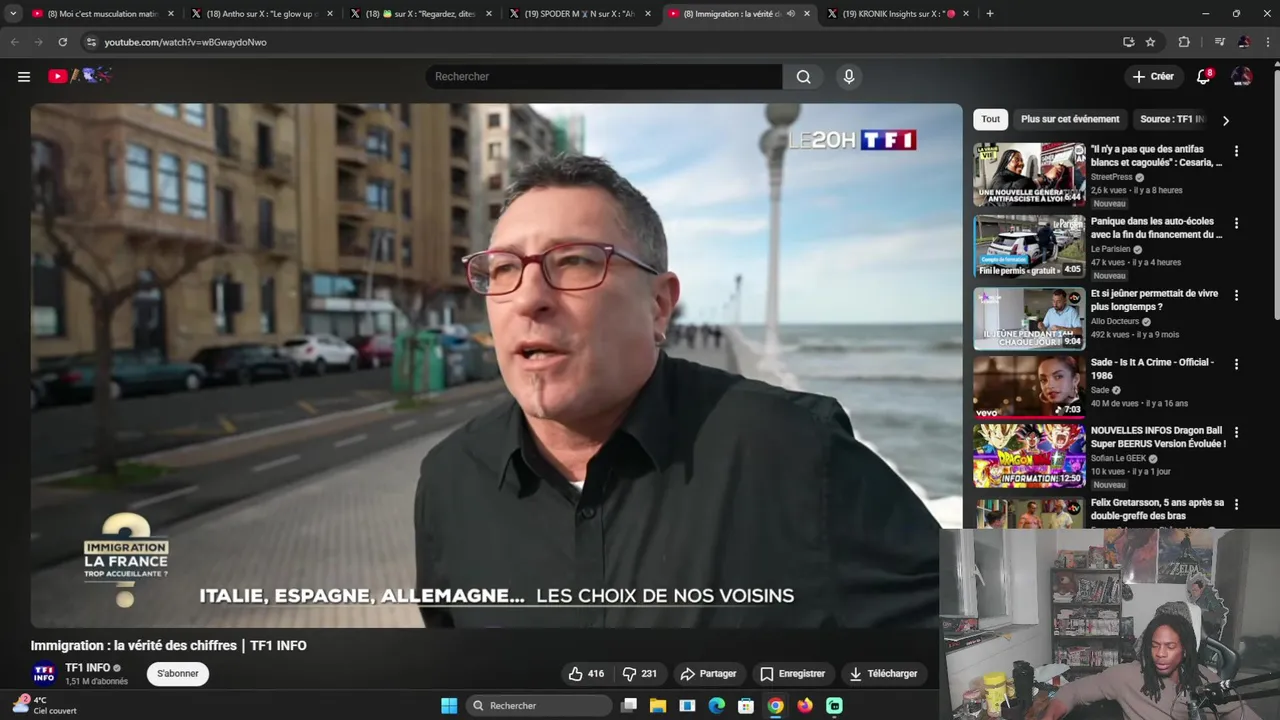Open options for the Dragon Ball video
1280x720 pixels.
point(1236,432)
